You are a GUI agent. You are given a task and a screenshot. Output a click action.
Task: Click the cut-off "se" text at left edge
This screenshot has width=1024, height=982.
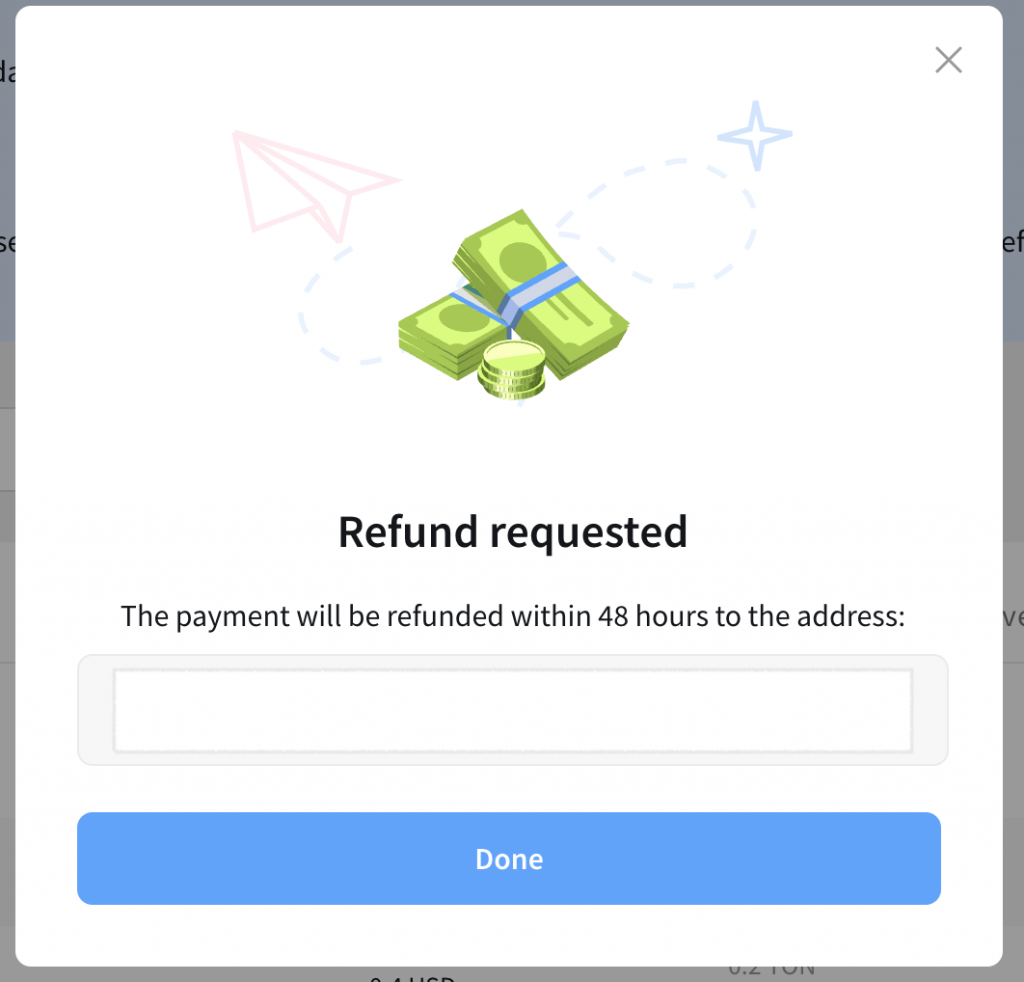point(7,243)
